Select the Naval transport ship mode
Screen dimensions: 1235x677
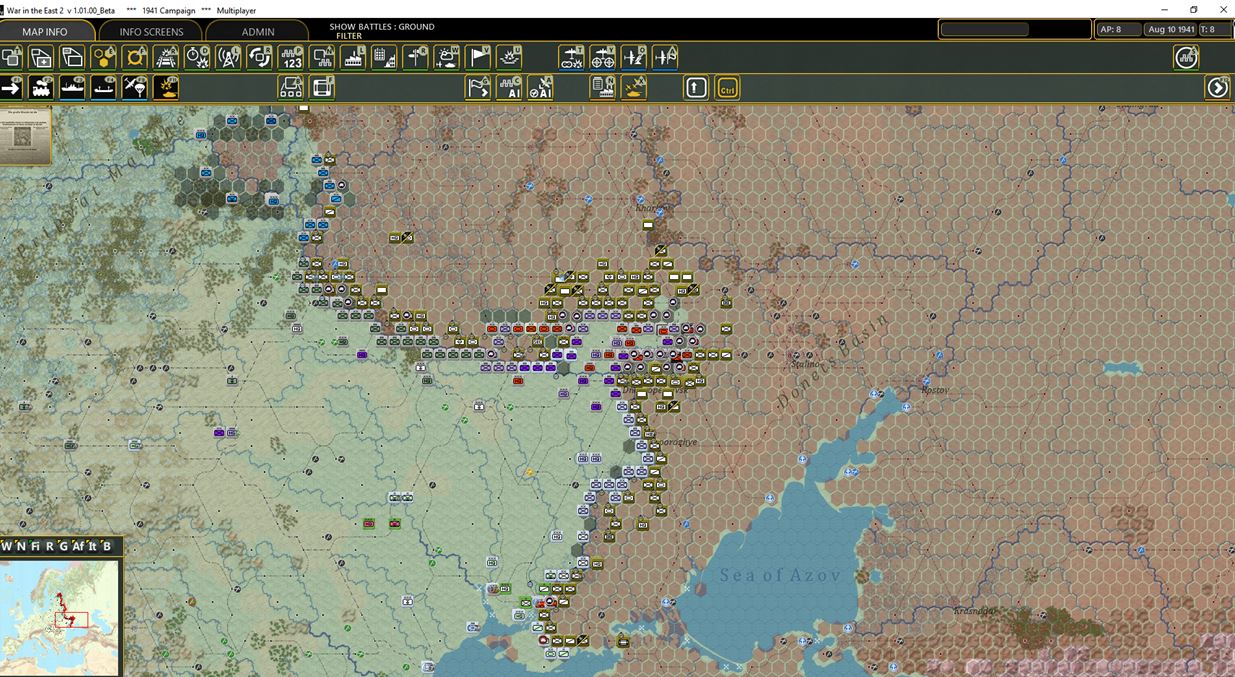(73, 88)
